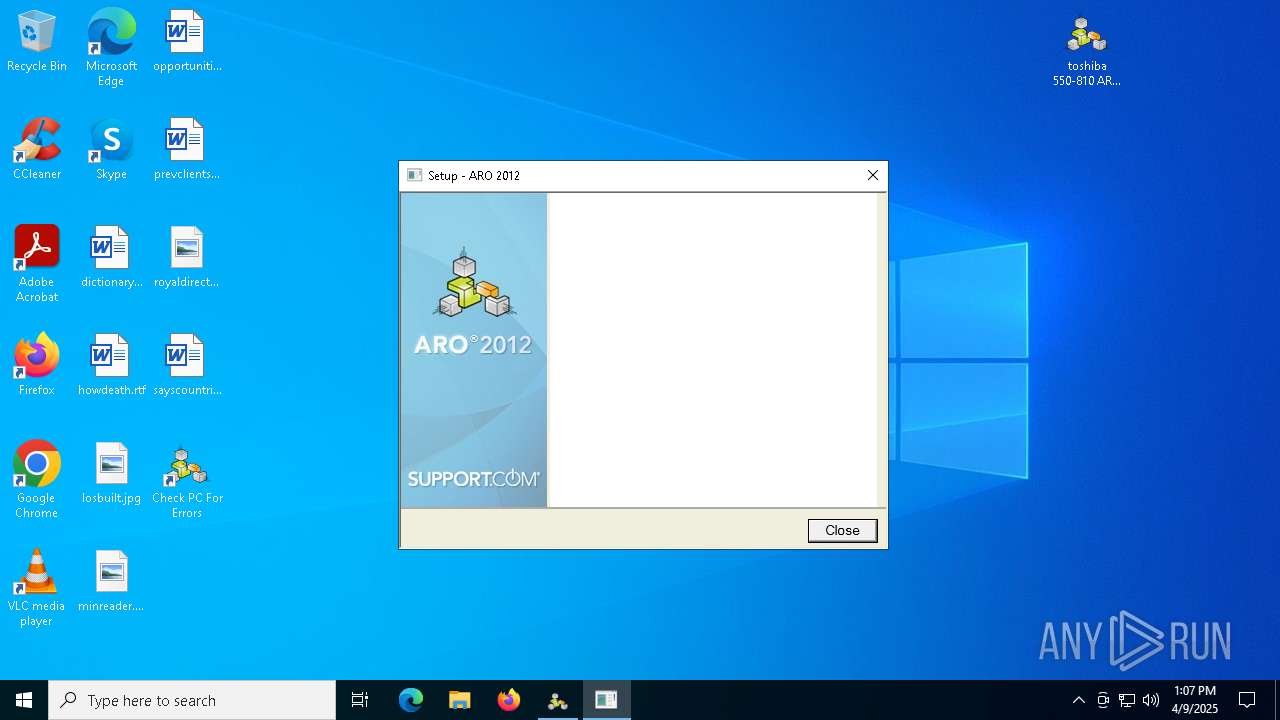
Task: Select the Firefox desktop shortcut
Action: coord(37,366)
